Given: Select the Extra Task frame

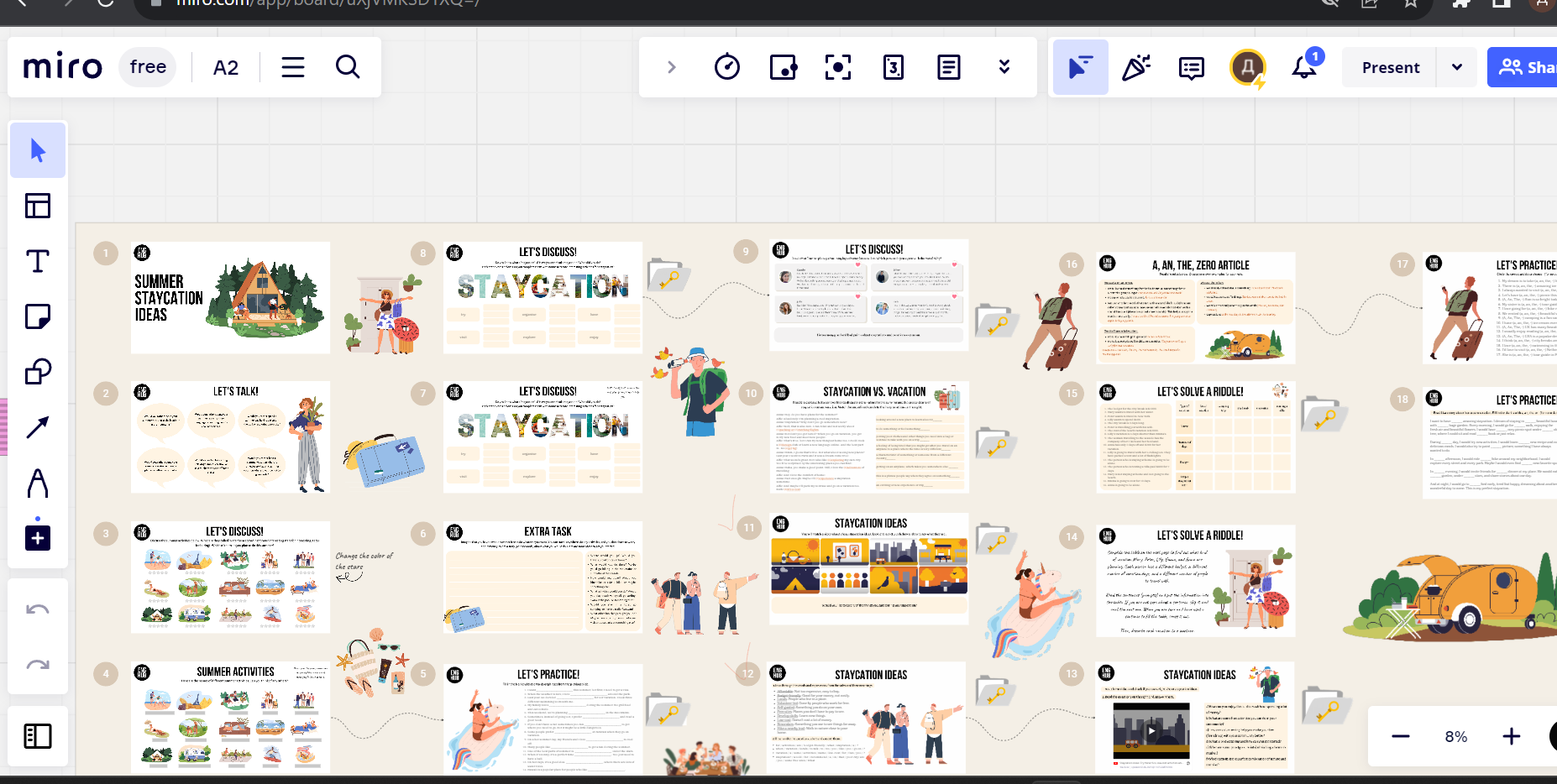Looking at the screenshot, I should tap(543, 577).
